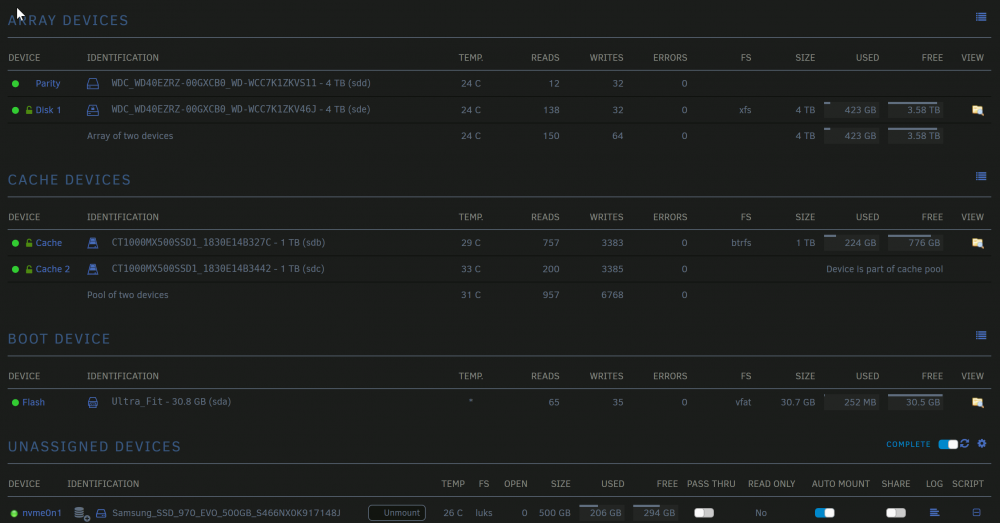Click the Array total free 3.58 TB bar
The width and height of the screenshot is (1000, 523).
(915, 136)
